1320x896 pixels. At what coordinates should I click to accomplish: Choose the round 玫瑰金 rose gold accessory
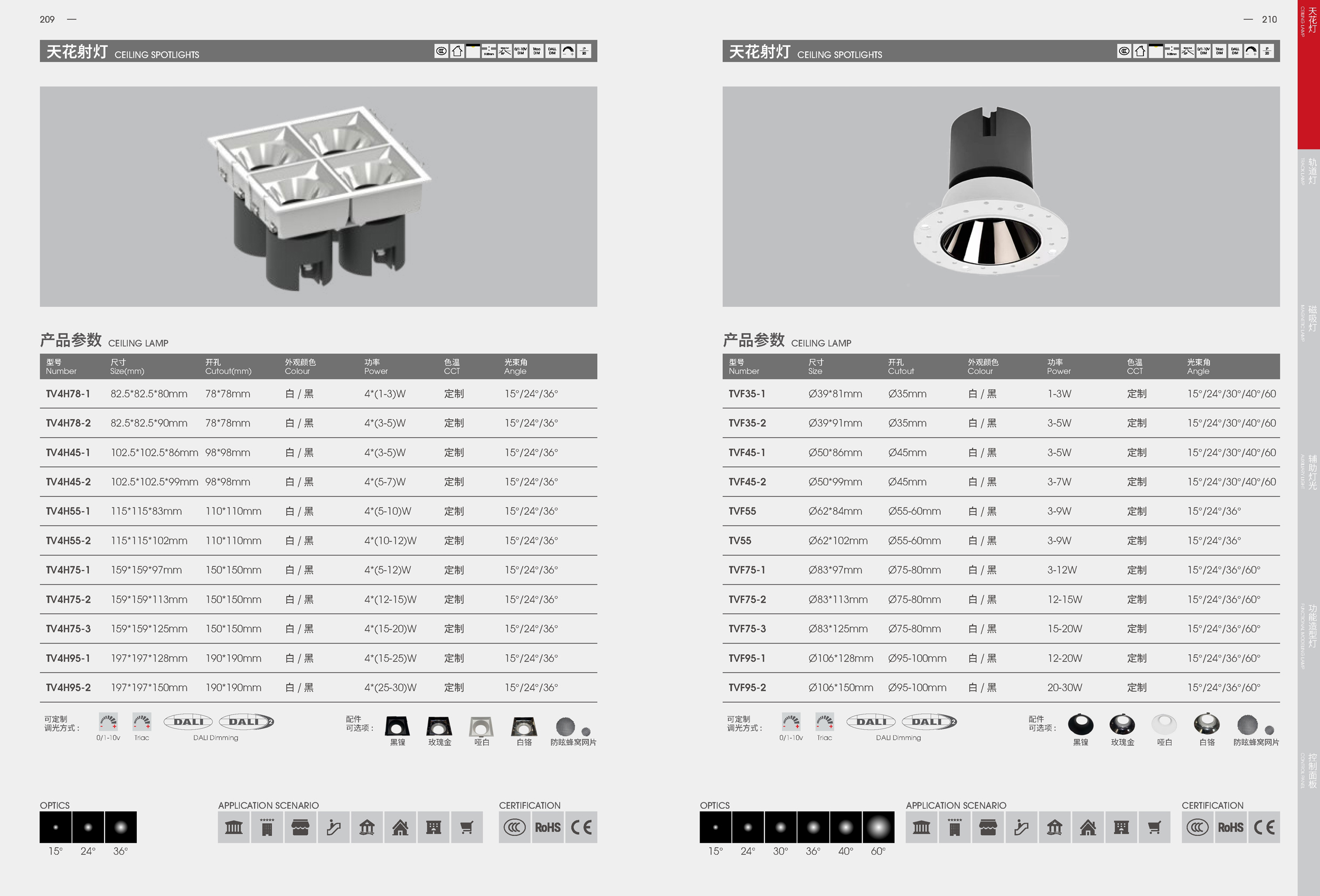pos(1123,725)
